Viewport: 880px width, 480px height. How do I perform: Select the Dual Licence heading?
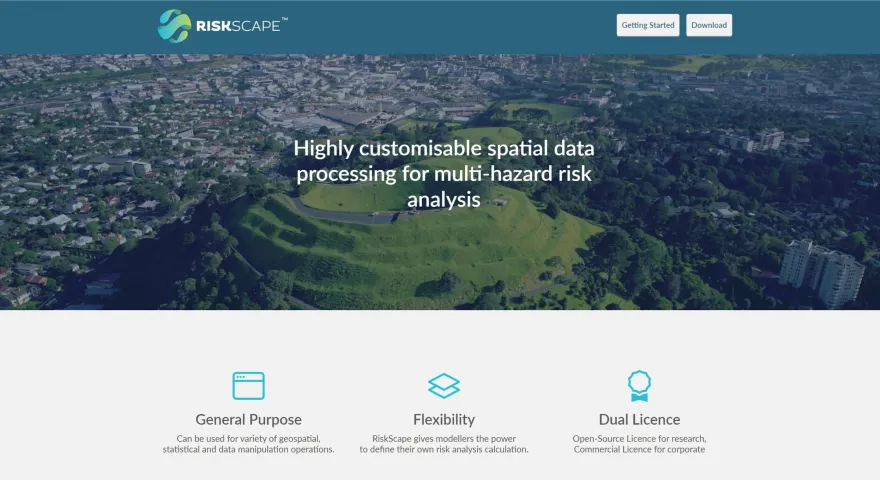pos(638,420)
